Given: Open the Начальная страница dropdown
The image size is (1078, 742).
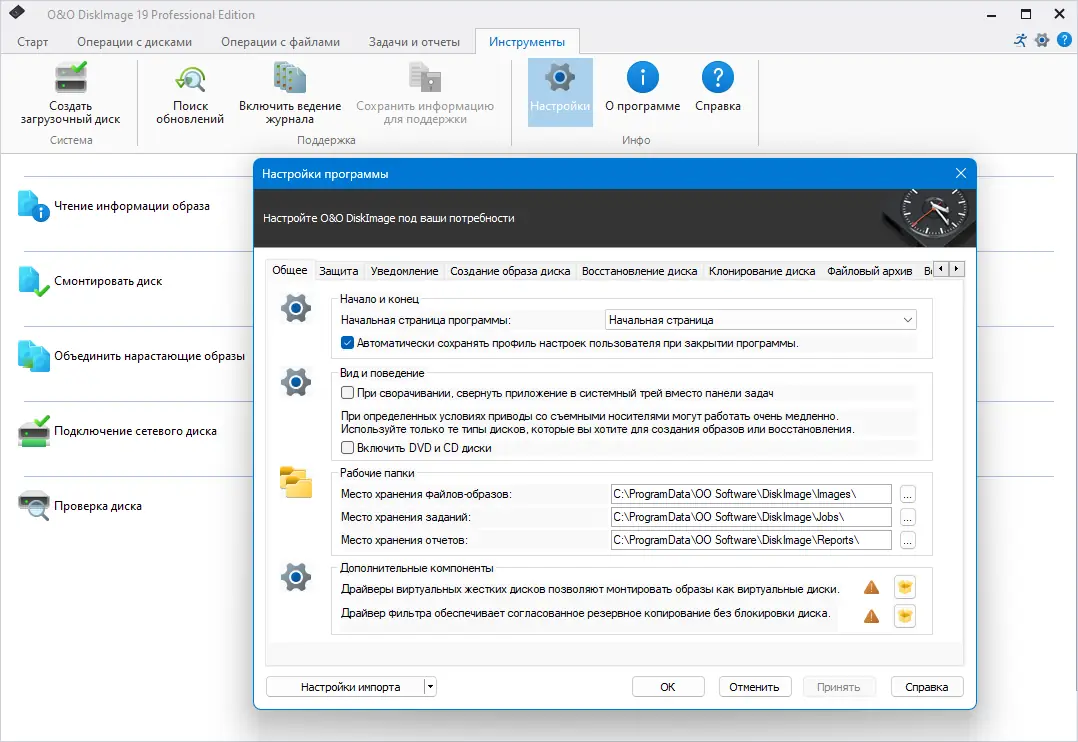Looking at the screenshot, I should pos(907,318).
